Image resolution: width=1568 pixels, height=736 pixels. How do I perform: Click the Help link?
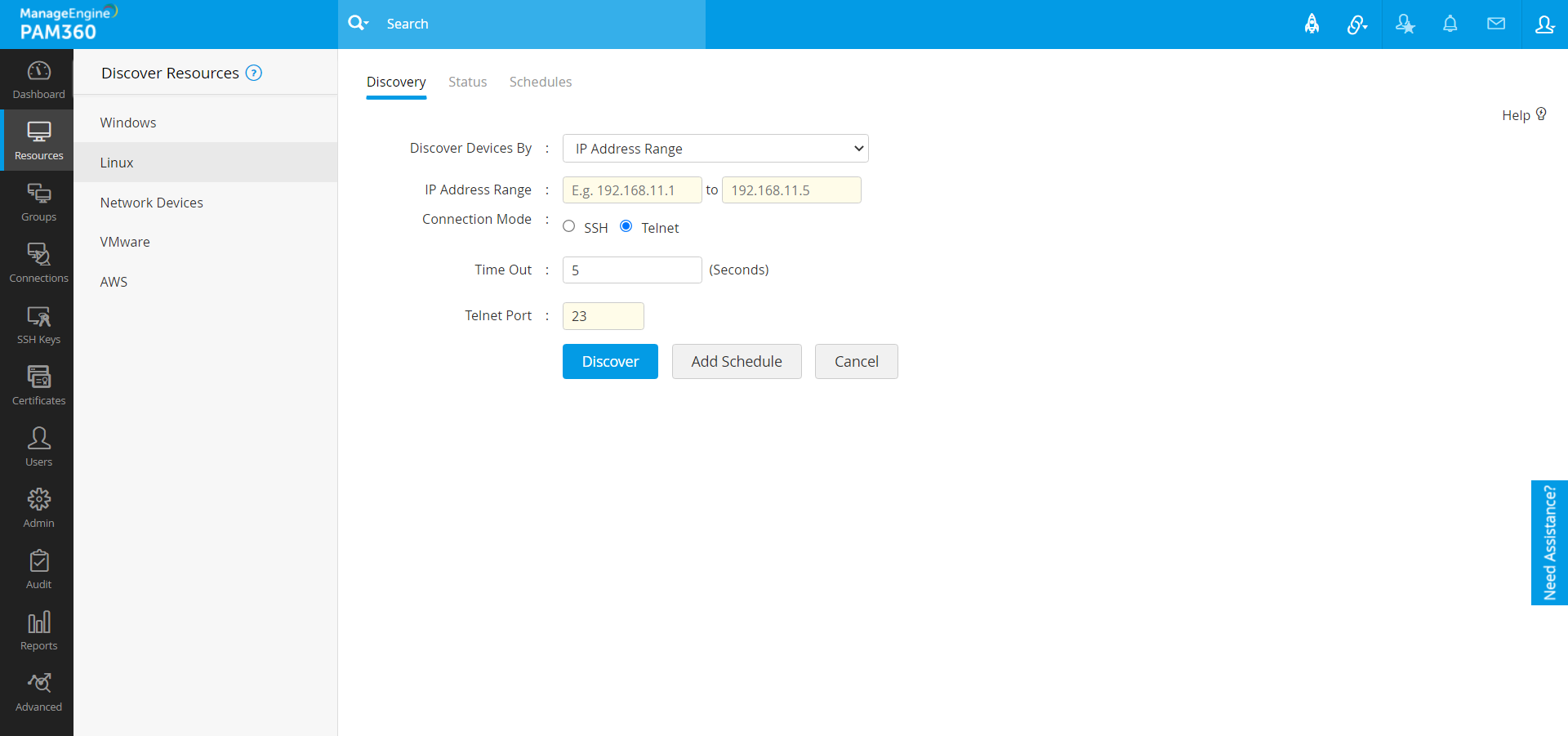[x=1516, y=115]
